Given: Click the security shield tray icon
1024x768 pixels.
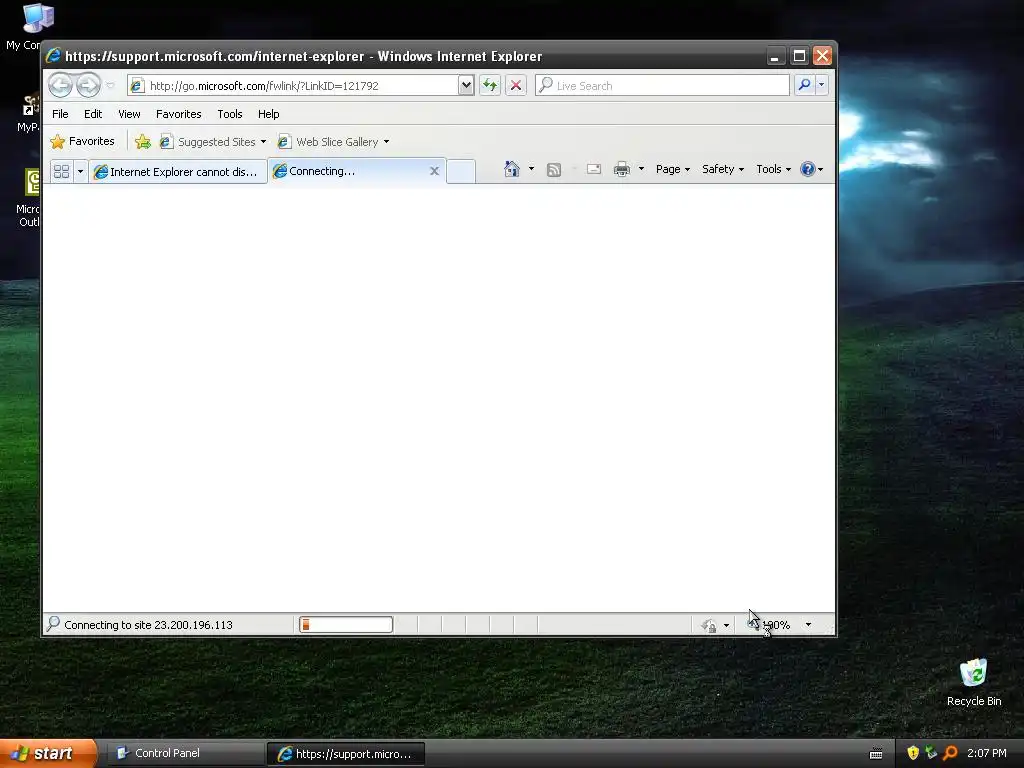Looking at the screenshot, I should click(x=913, y=753).
